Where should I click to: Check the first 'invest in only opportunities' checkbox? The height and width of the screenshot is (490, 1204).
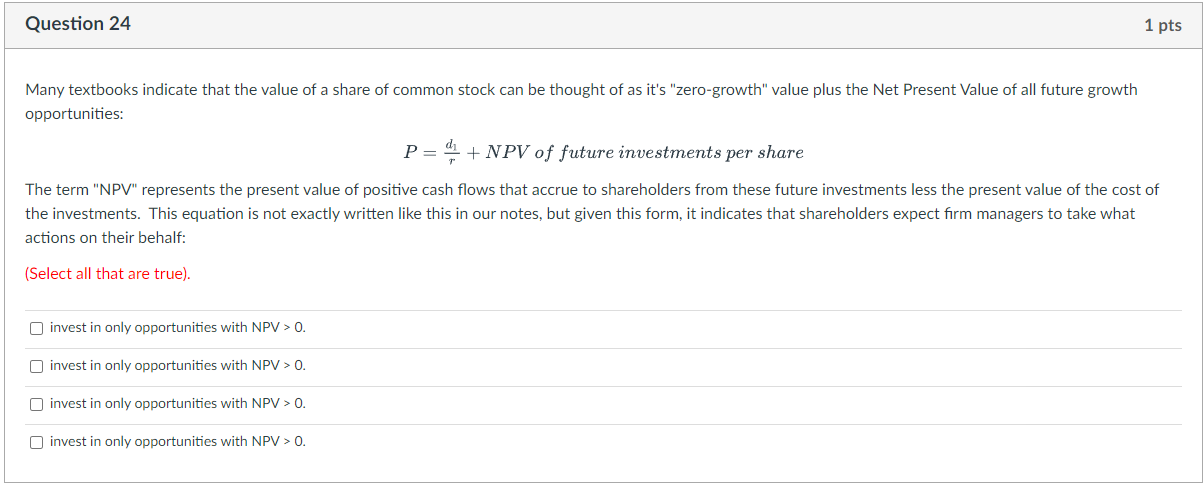36,328
